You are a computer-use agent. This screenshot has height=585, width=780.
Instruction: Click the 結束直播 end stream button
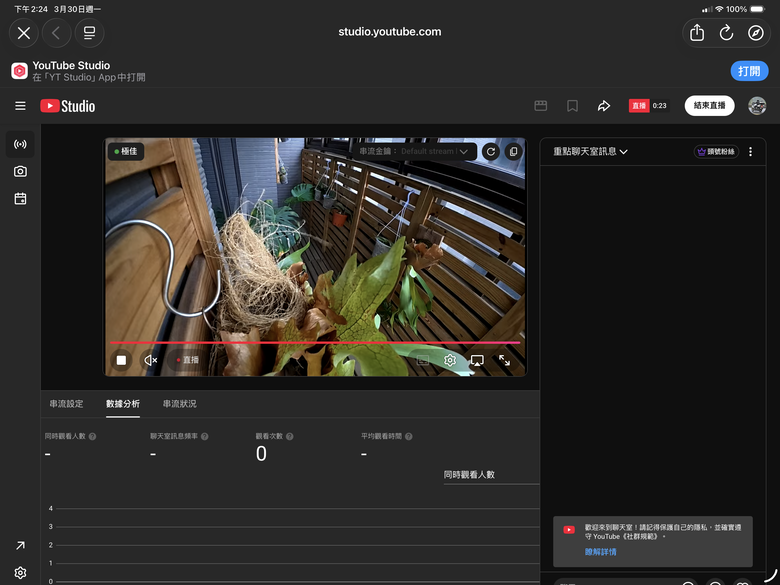point(709,106)
